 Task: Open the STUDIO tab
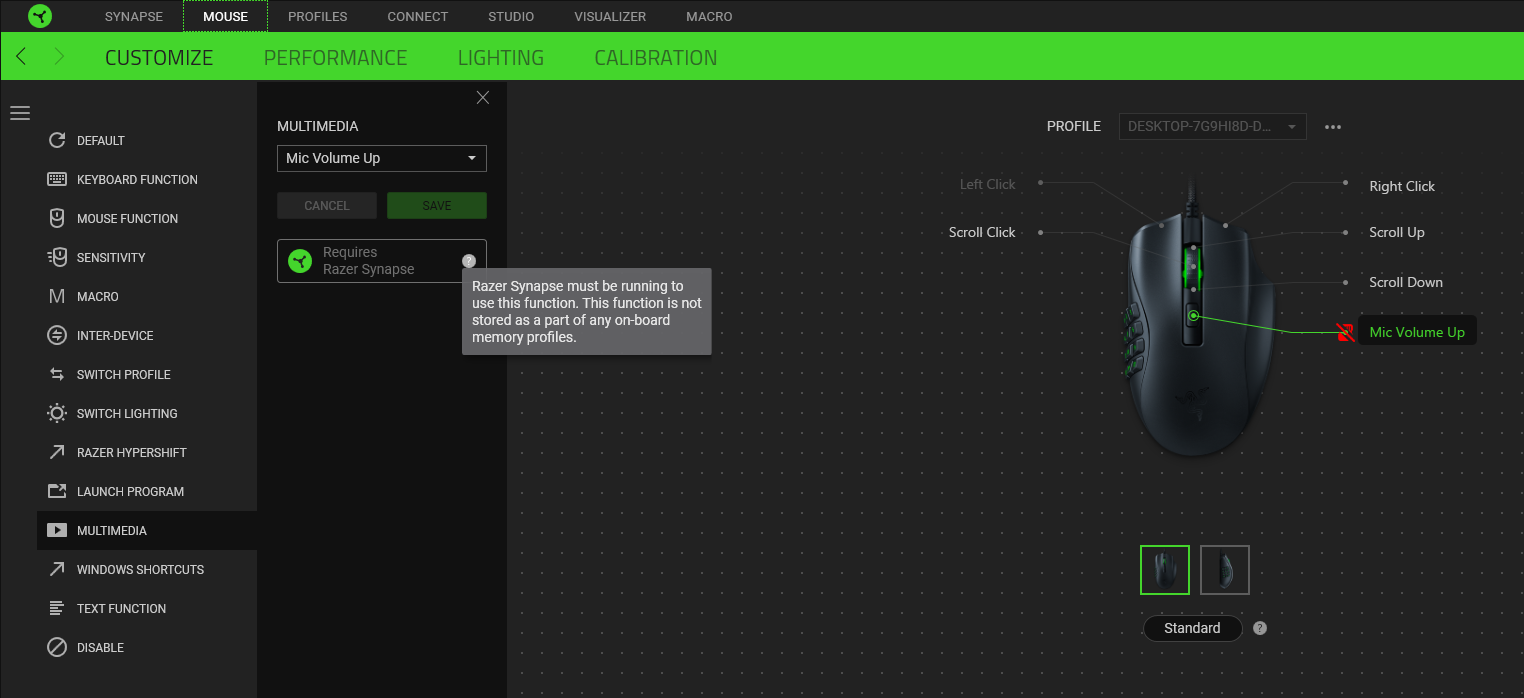point(511,16)
